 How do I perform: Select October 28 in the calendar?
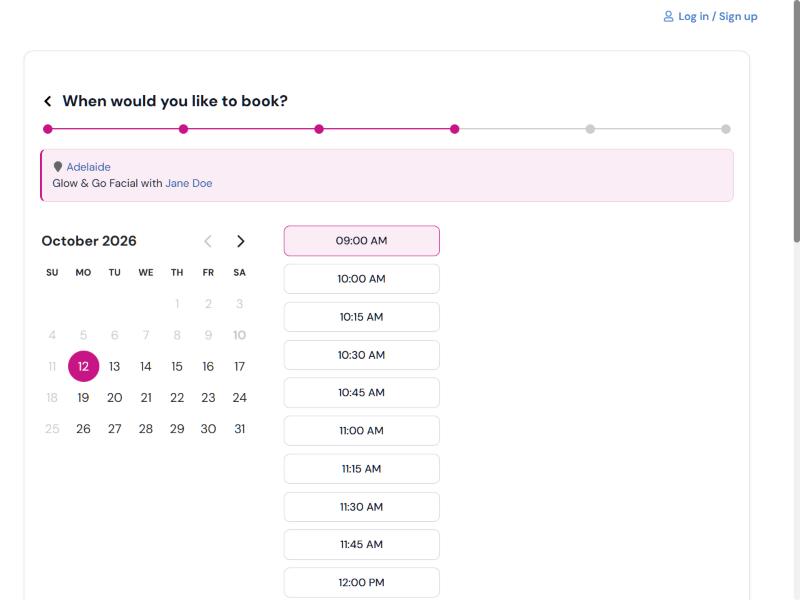click(x=146, y=429)
